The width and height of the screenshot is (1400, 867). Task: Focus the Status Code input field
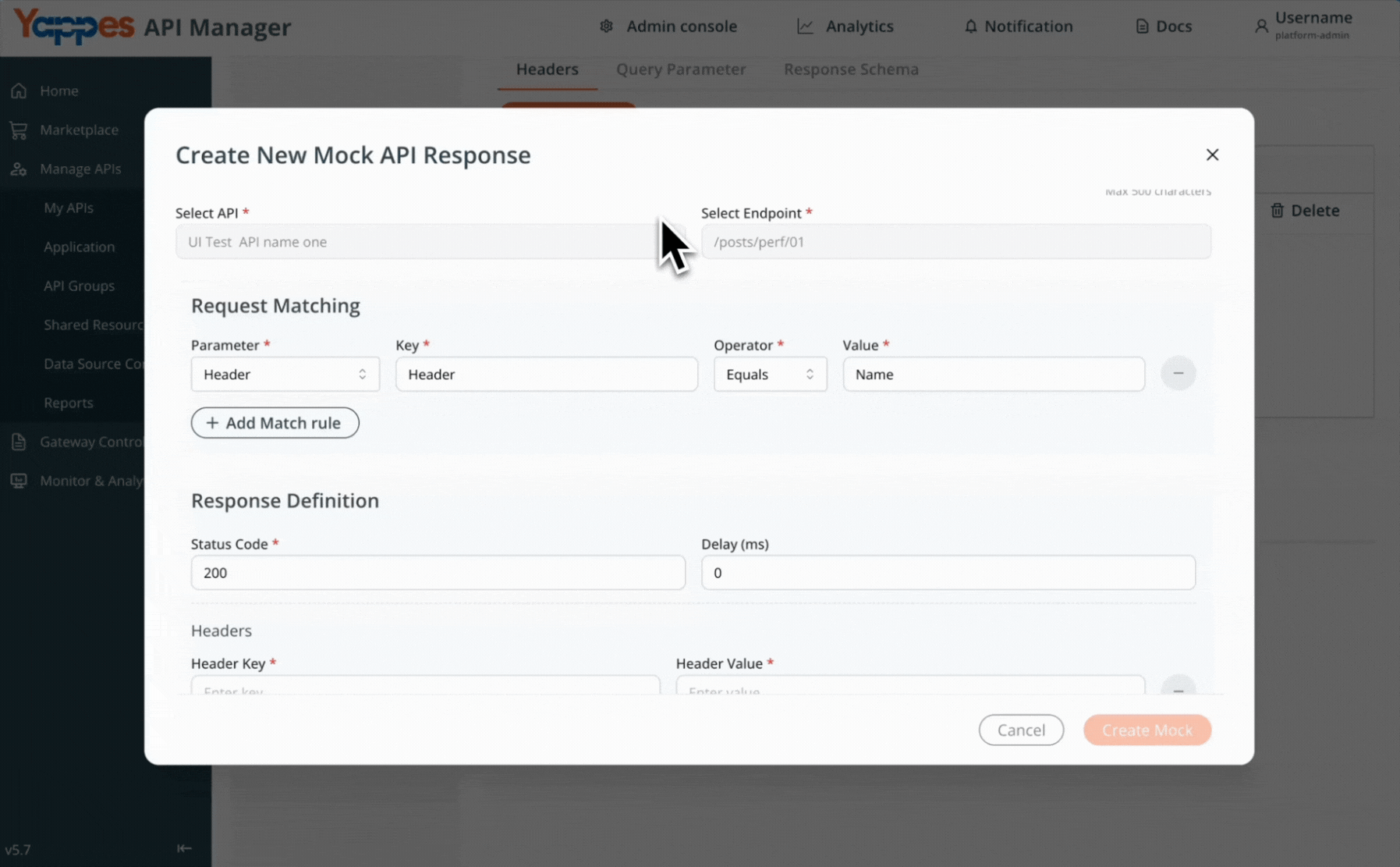coord(438,573)
